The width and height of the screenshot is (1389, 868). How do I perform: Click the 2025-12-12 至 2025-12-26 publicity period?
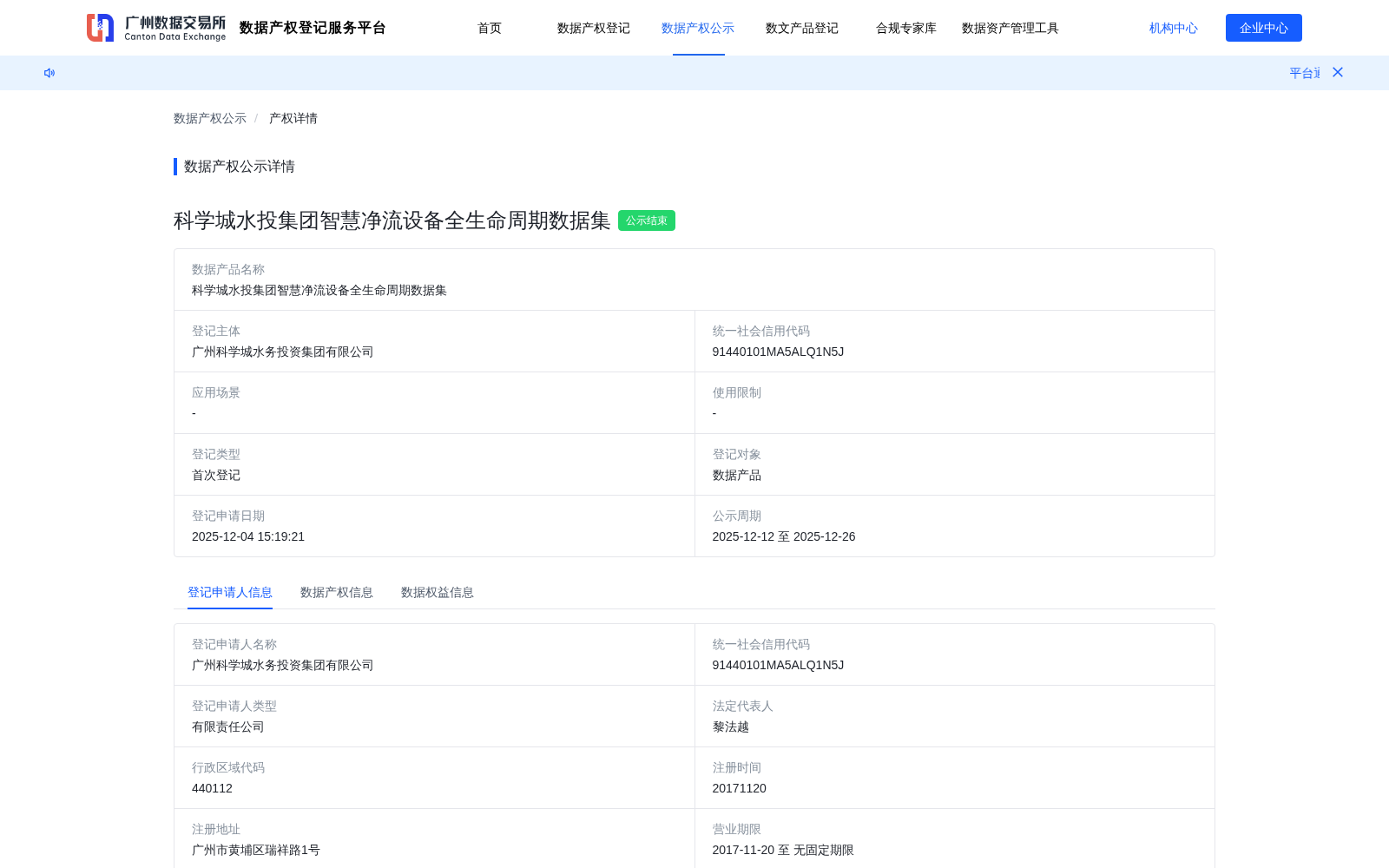[784, 536]
